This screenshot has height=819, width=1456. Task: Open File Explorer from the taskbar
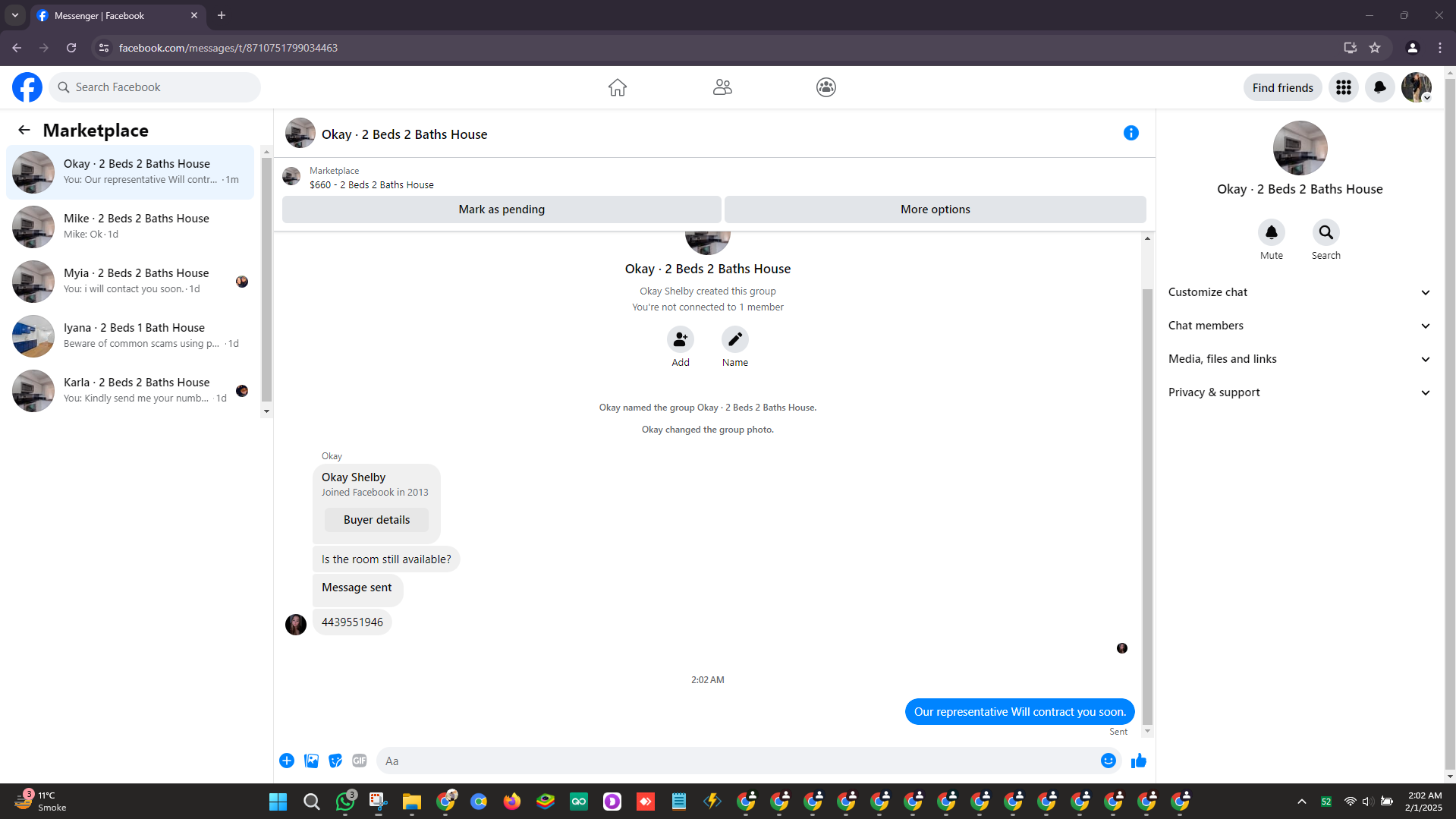(411, 801)
